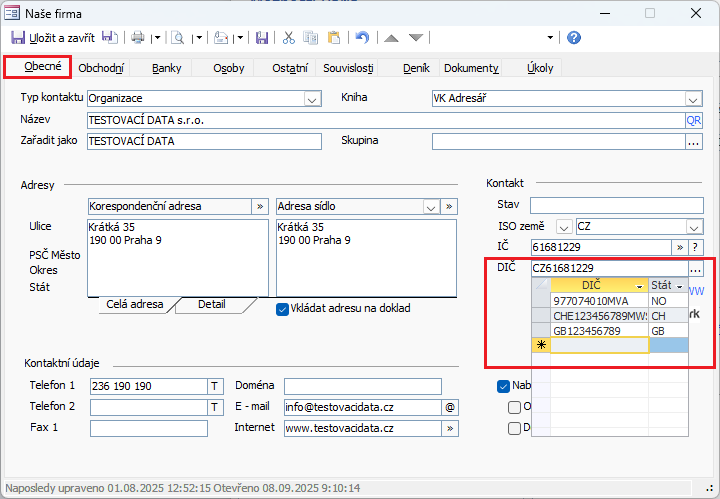
Task: Click the undo arrow icon
Action: tap(362, 38)
